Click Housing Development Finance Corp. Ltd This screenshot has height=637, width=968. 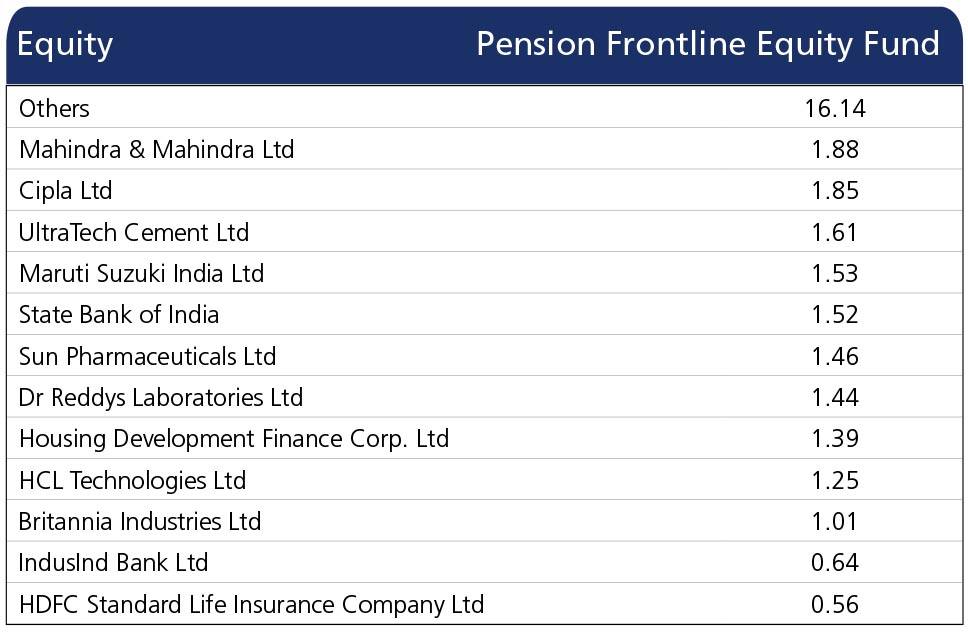click(x=234, y=439)
